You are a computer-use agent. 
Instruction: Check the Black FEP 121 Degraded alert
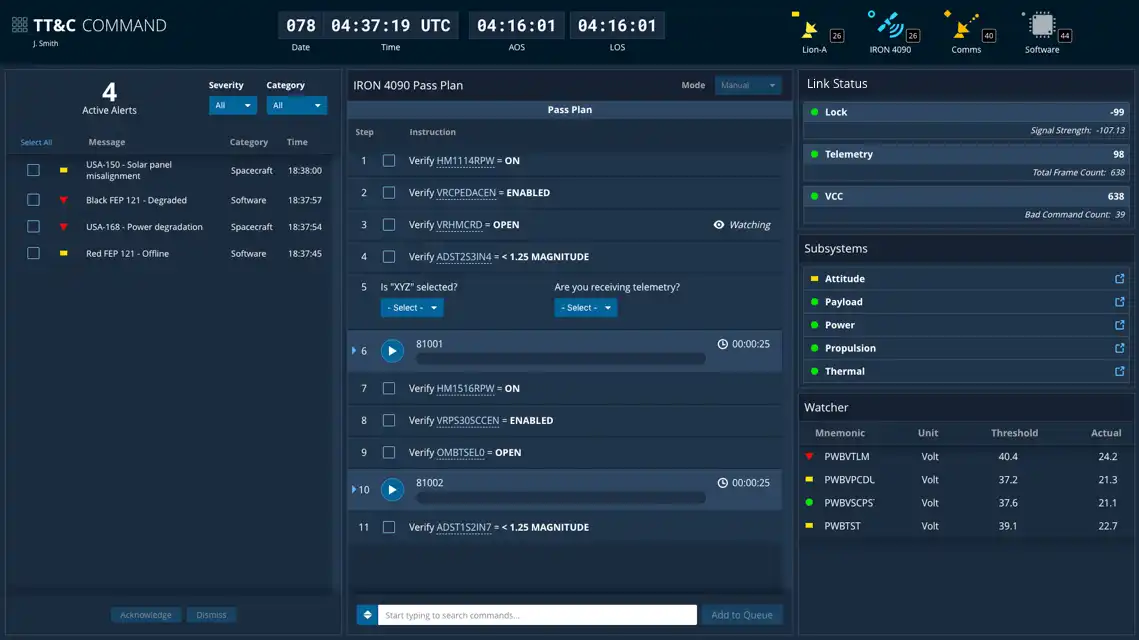pyautogui.click(x=33, y=200)
